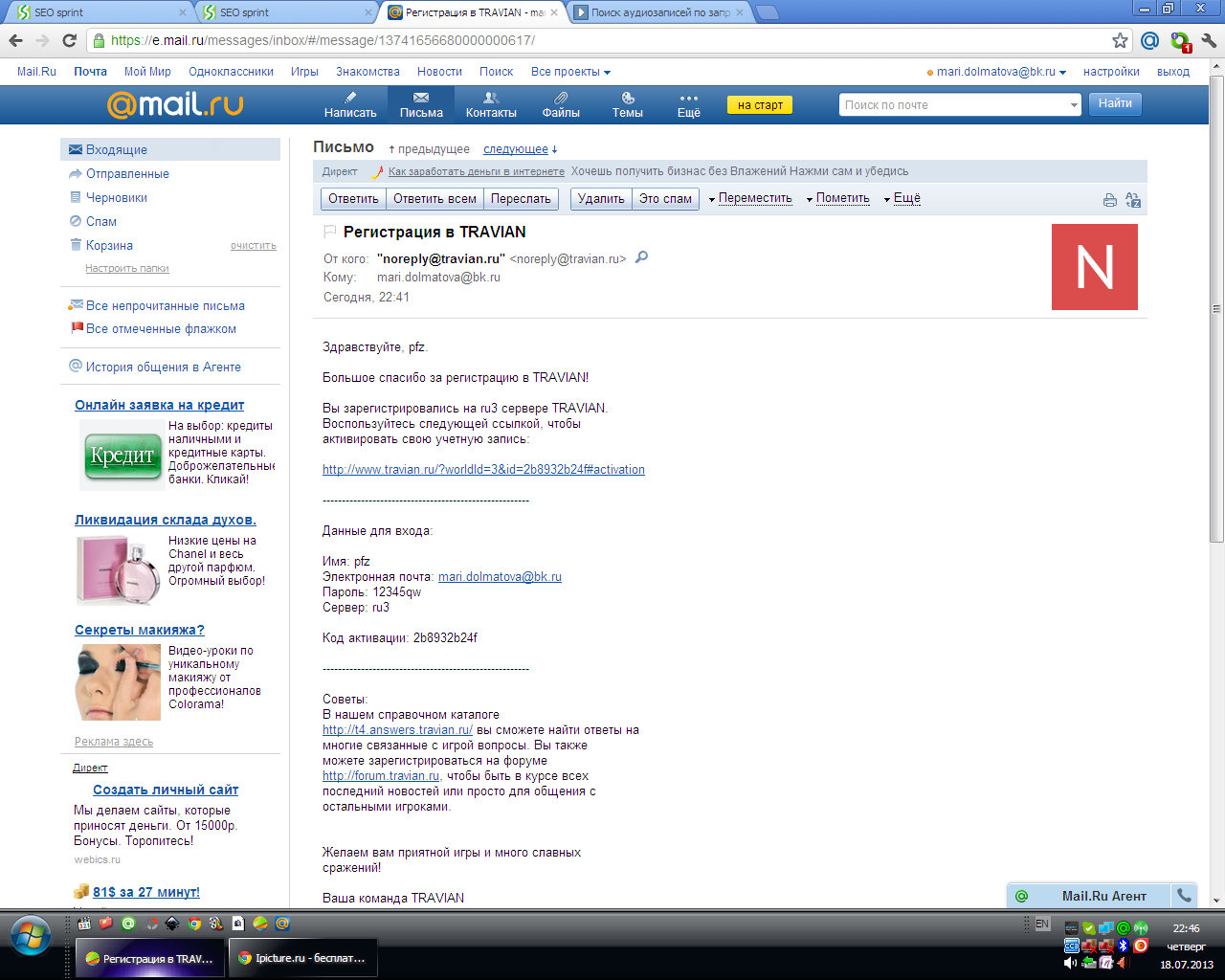Screen dimensions: 1225x980
Task: Print the message with printer icon
Action: tap(1109, 200)
